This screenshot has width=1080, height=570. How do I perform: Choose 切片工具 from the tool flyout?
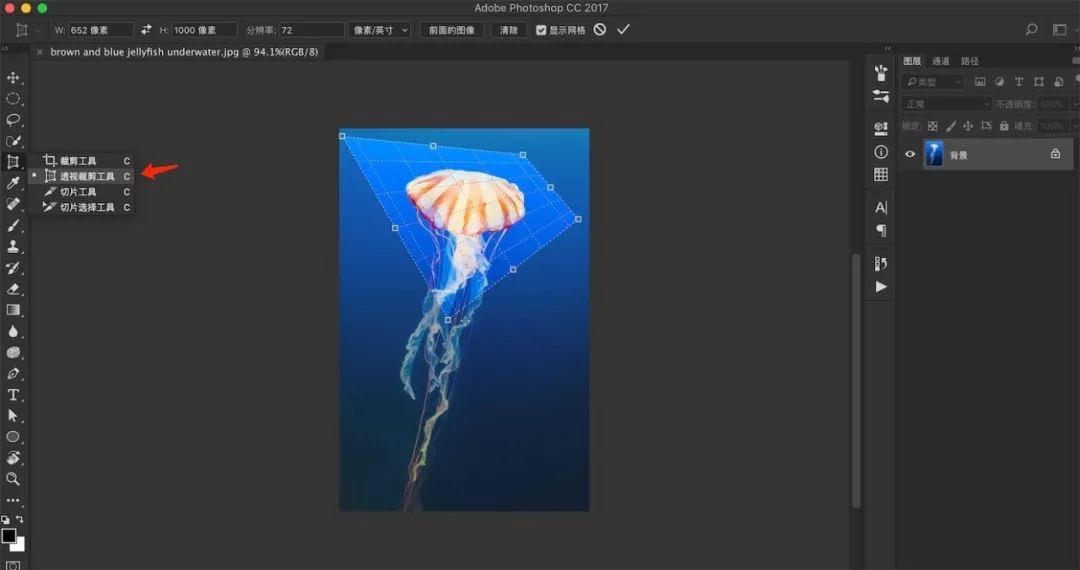78,192
